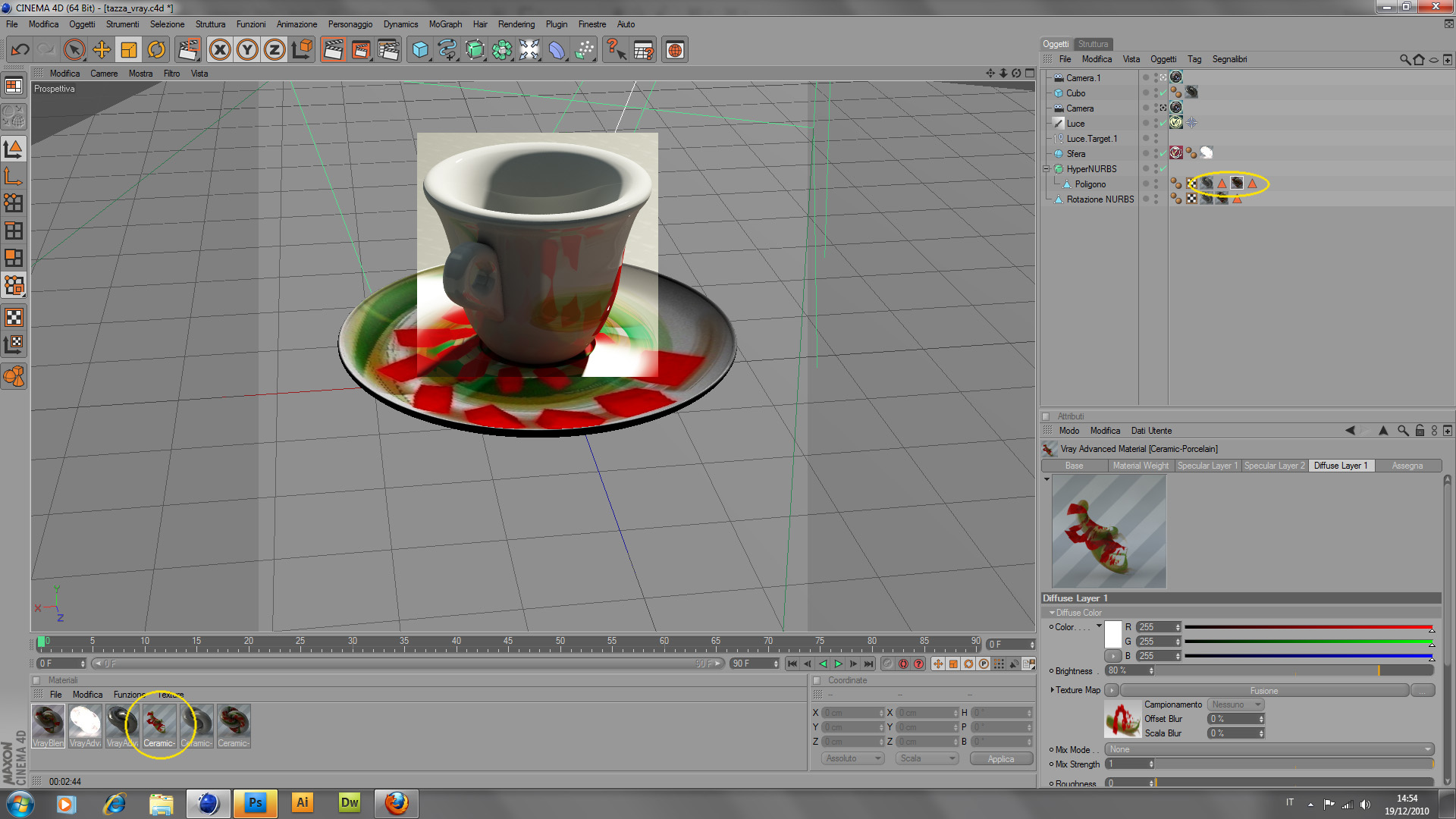
Task: Open the Campionamento dropdown
Action: coord(1235,704)
